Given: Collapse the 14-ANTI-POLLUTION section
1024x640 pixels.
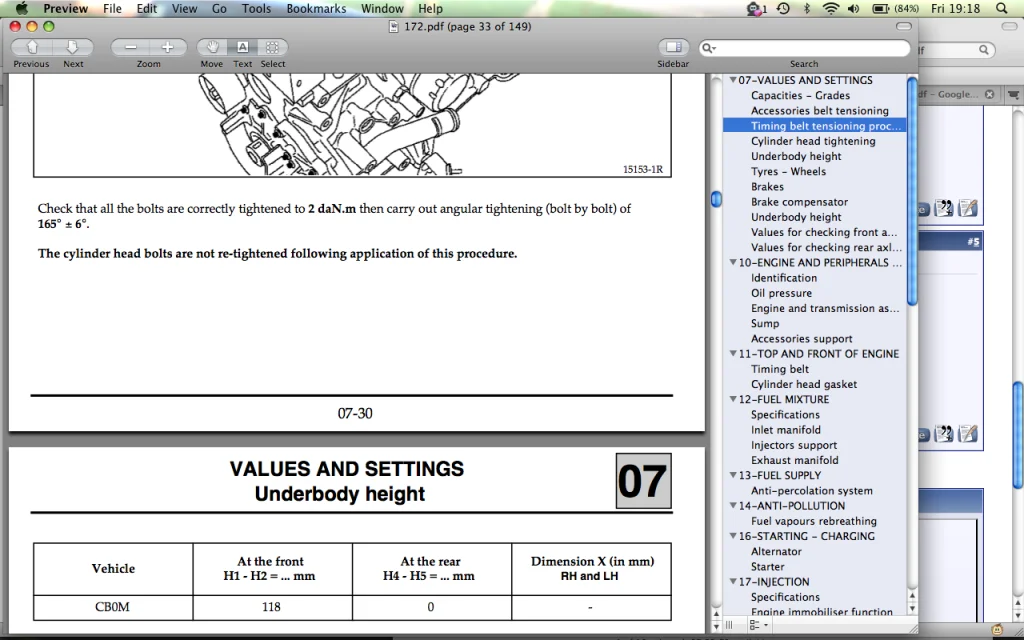Looking at the screenshot, I should [x=733, y=506].
